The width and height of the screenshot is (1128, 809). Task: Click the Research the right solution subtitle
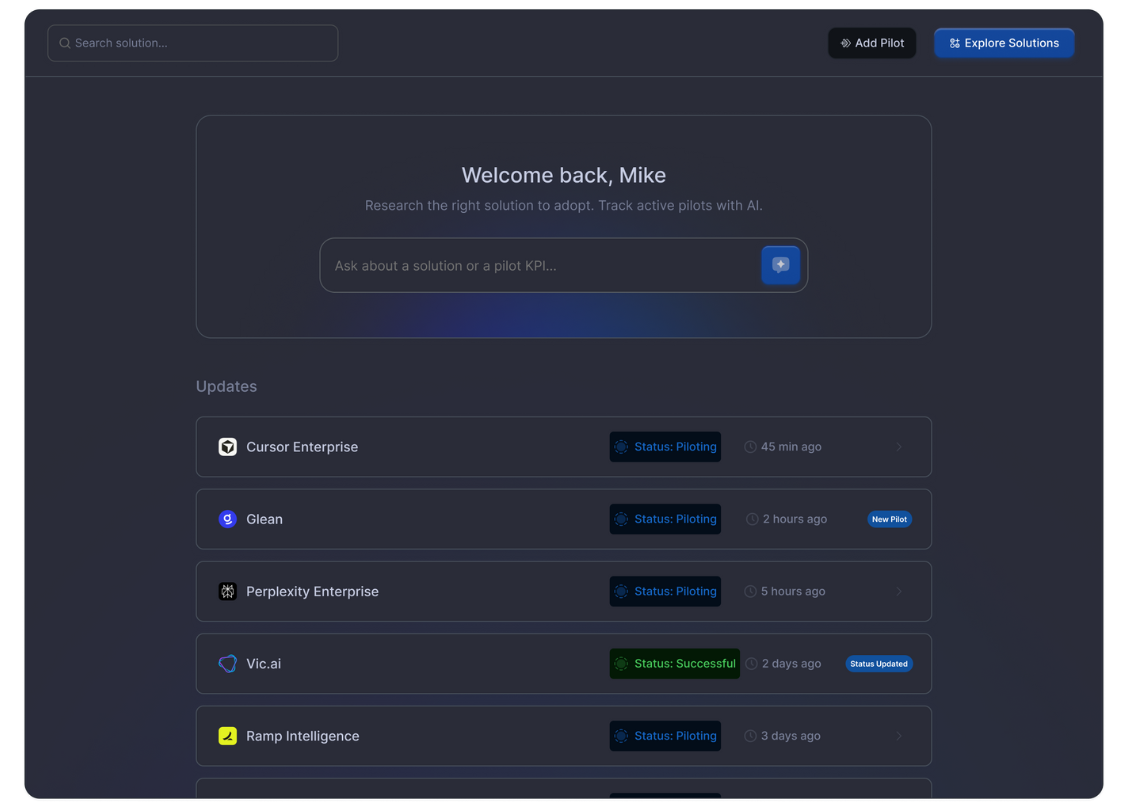563,206
